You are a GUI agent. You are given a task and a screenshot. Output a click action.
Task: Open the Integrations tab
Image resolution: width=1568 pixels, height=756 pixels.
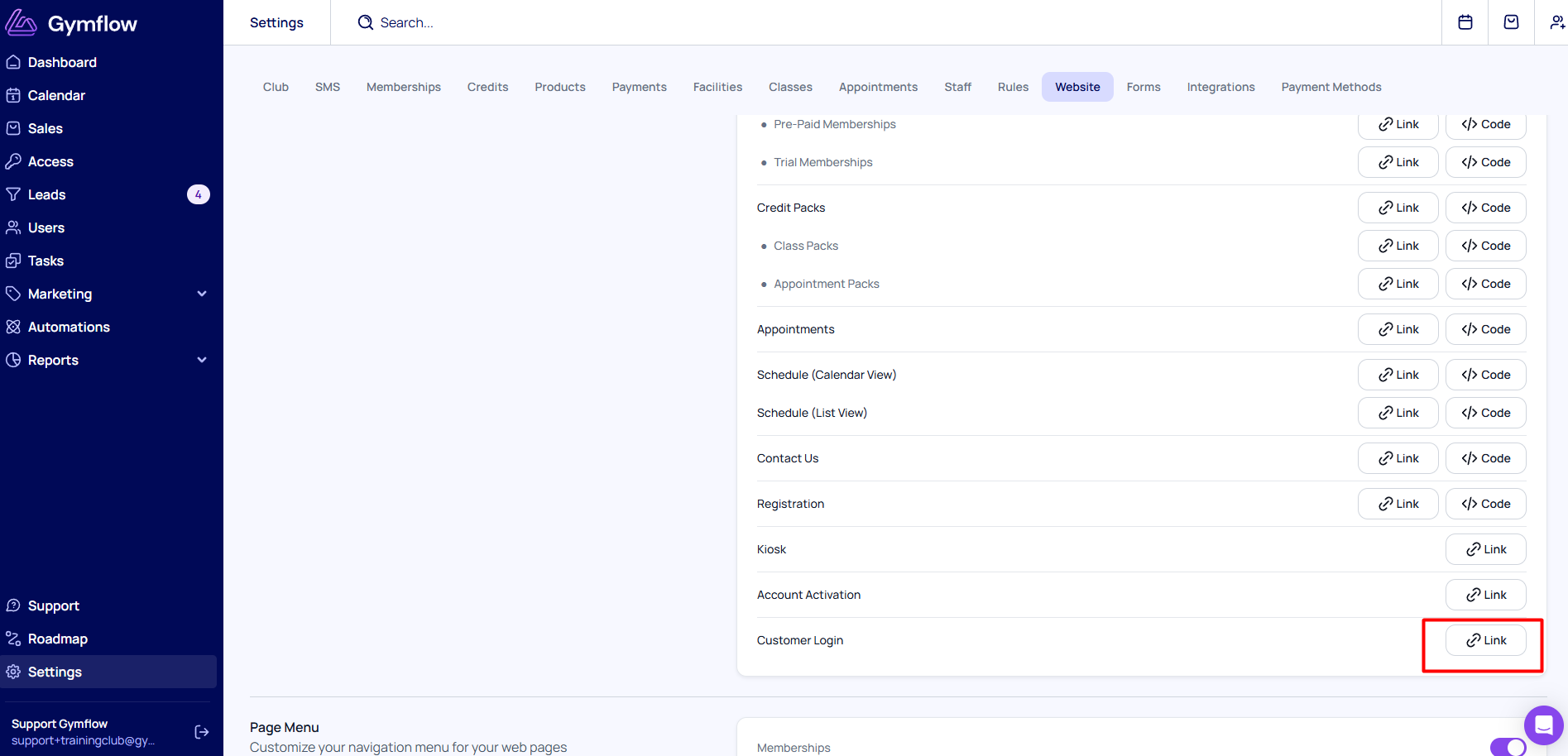[1221, 87]
